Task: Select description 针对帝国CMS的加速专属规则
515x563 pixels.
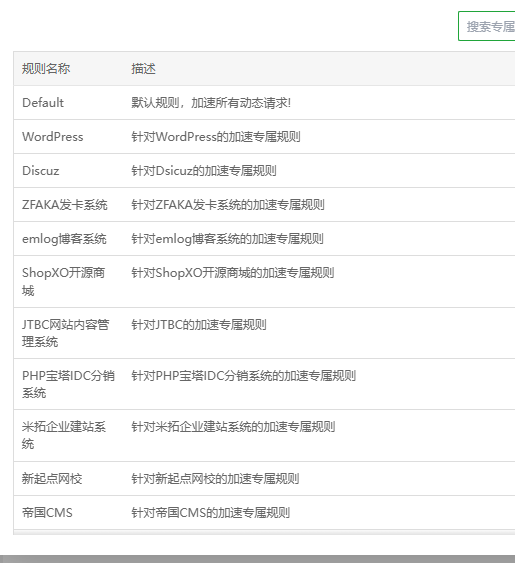Action: coord(210,513)
